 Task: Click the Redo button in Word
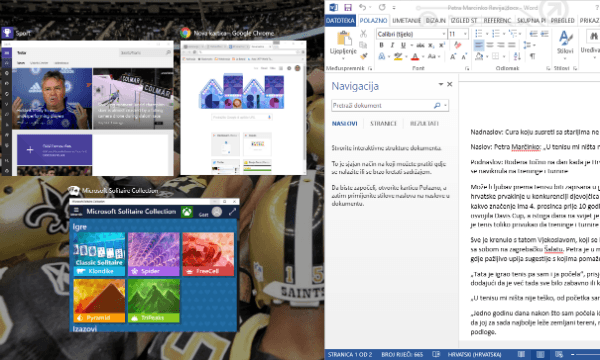[382, 7]
